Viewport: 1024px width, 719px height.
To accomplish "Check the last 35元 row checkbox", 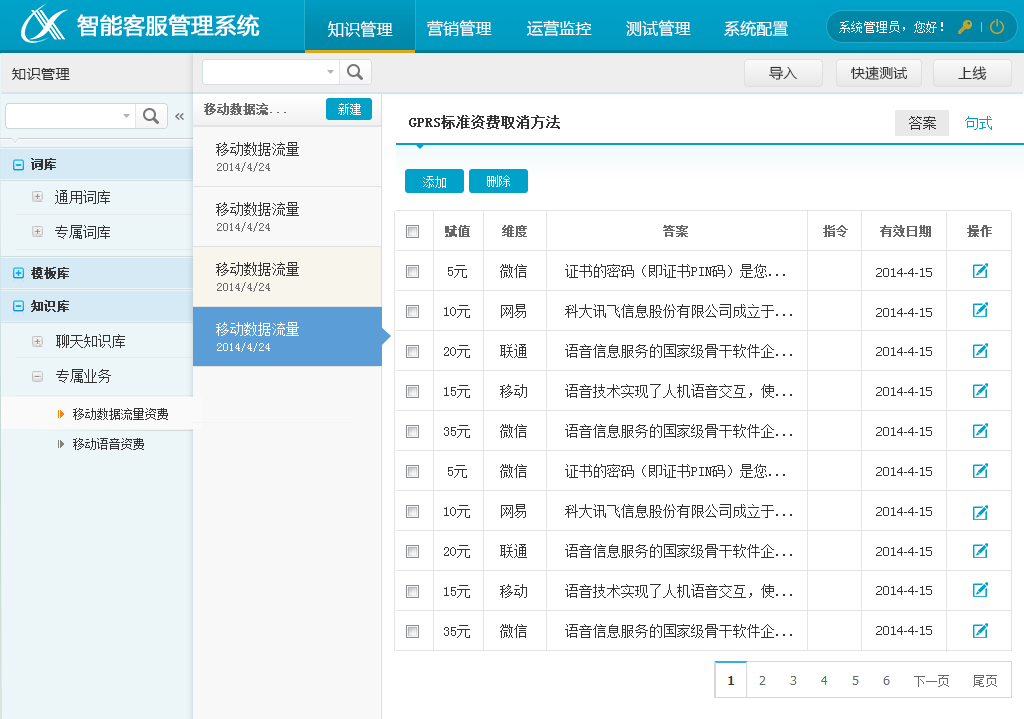I will click(413, 631).
